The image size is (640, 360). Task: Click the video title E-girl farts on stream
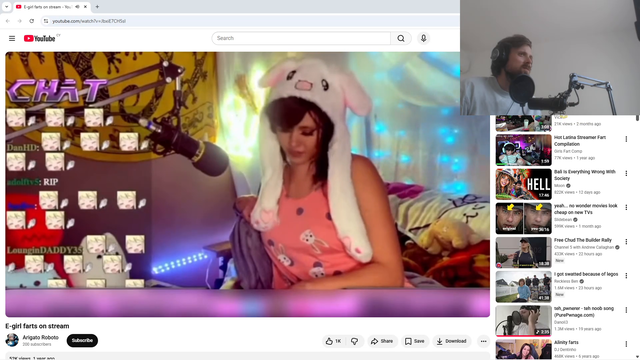(x=37, y=326)
